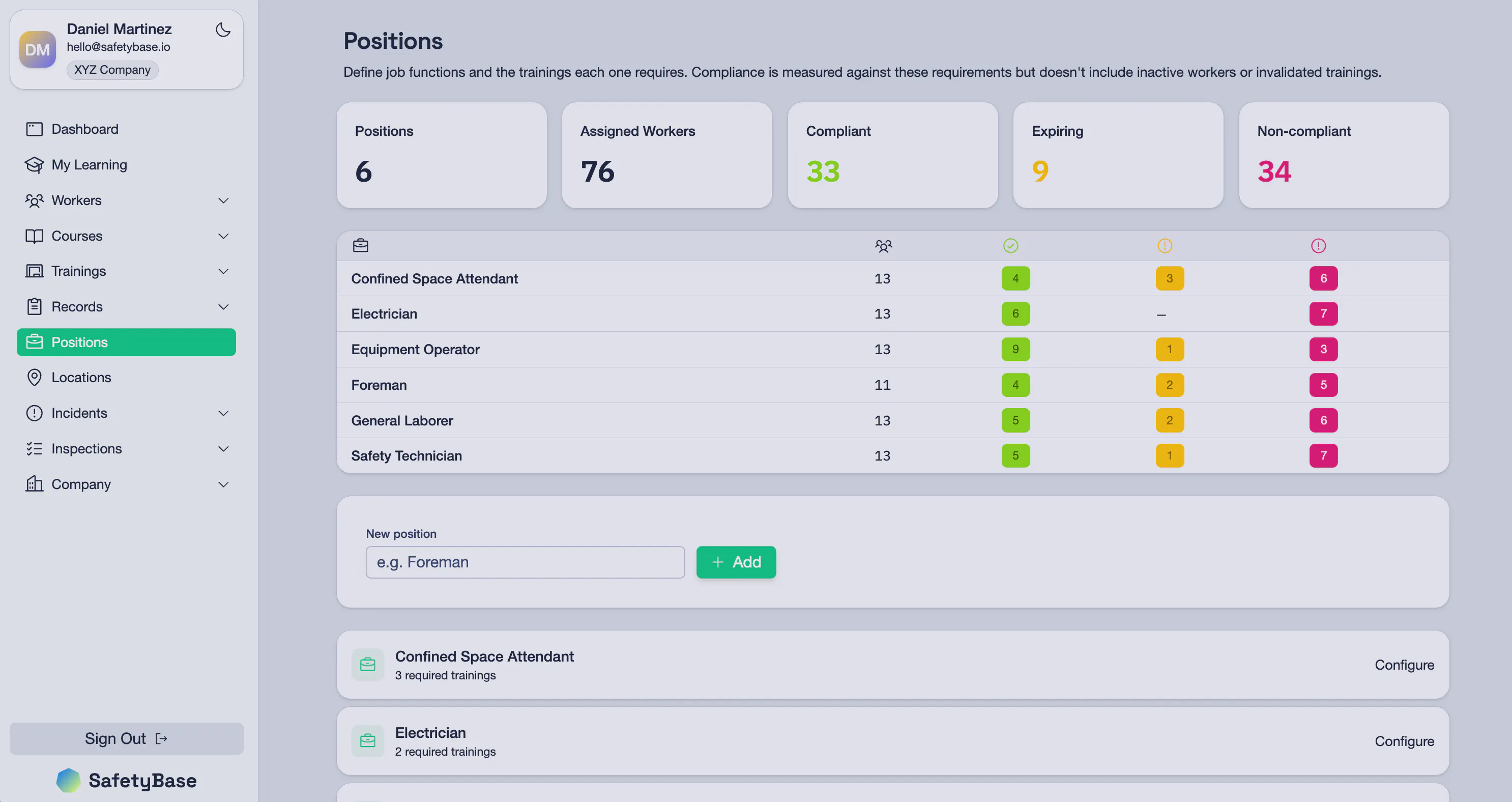1512x802 pixels.
Task: Click the DM user avatar
Action: coord(38,49)
